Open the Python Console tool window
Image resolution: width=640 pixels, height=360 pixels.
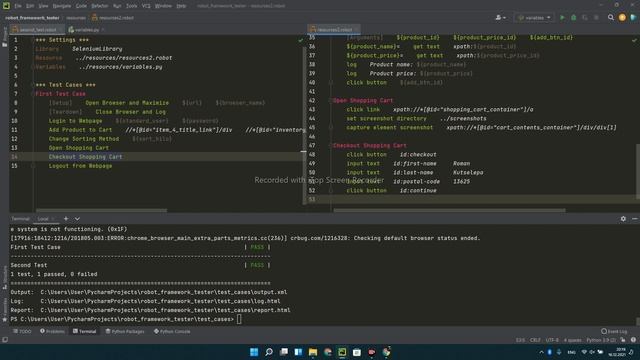172,331
